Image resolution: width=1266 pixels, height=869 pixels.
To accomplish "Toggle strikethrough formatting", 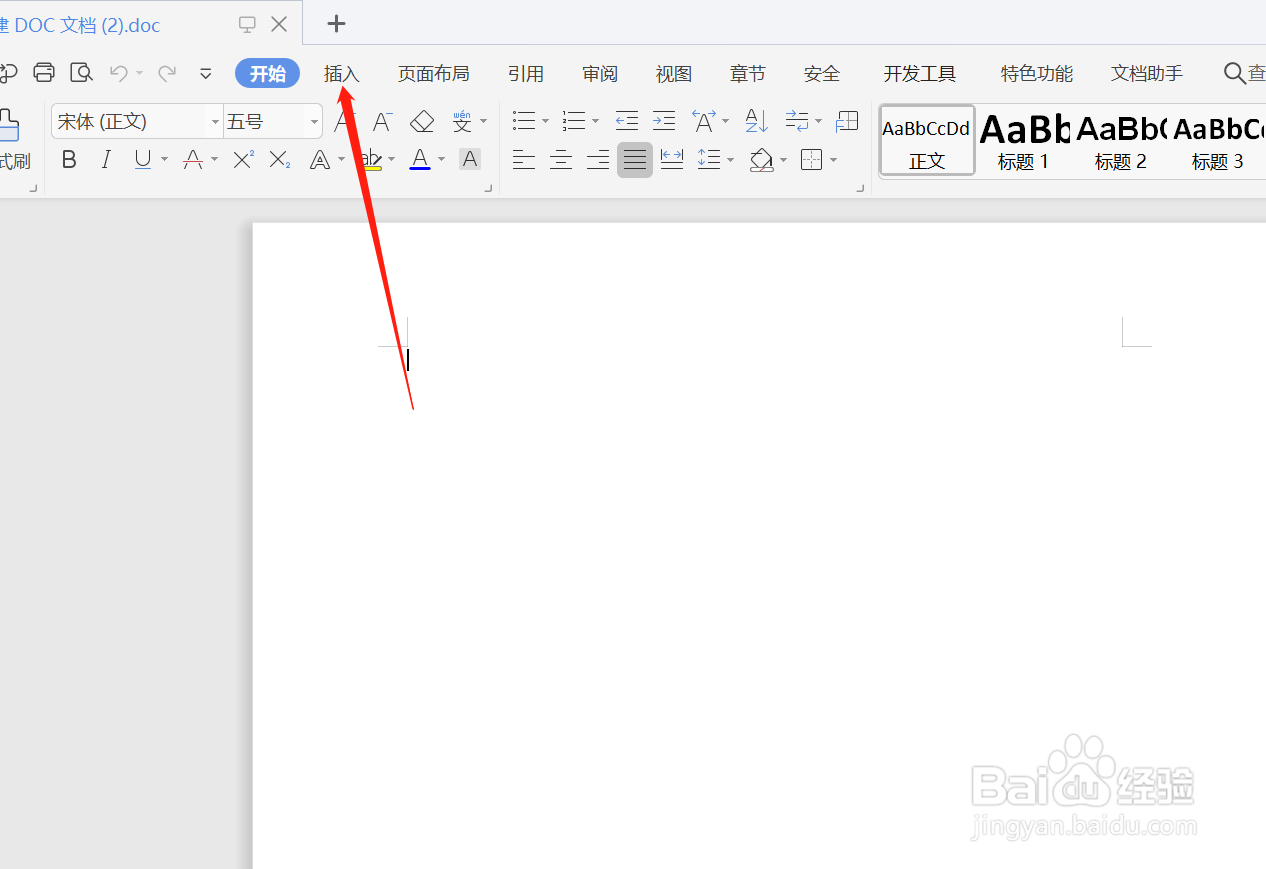I will tap(194, 159).
